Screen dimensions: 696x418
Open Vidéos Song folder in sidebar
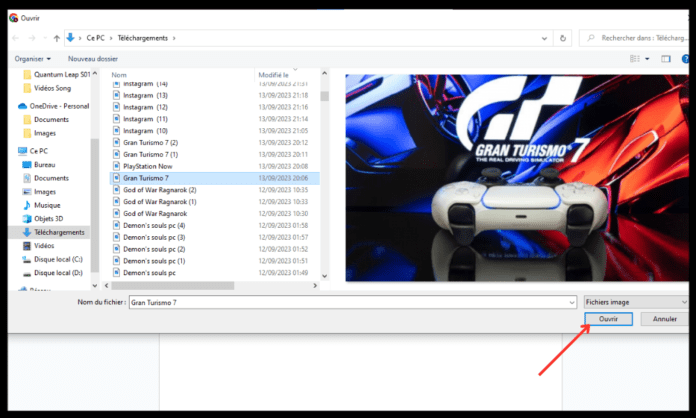(47, 88)
